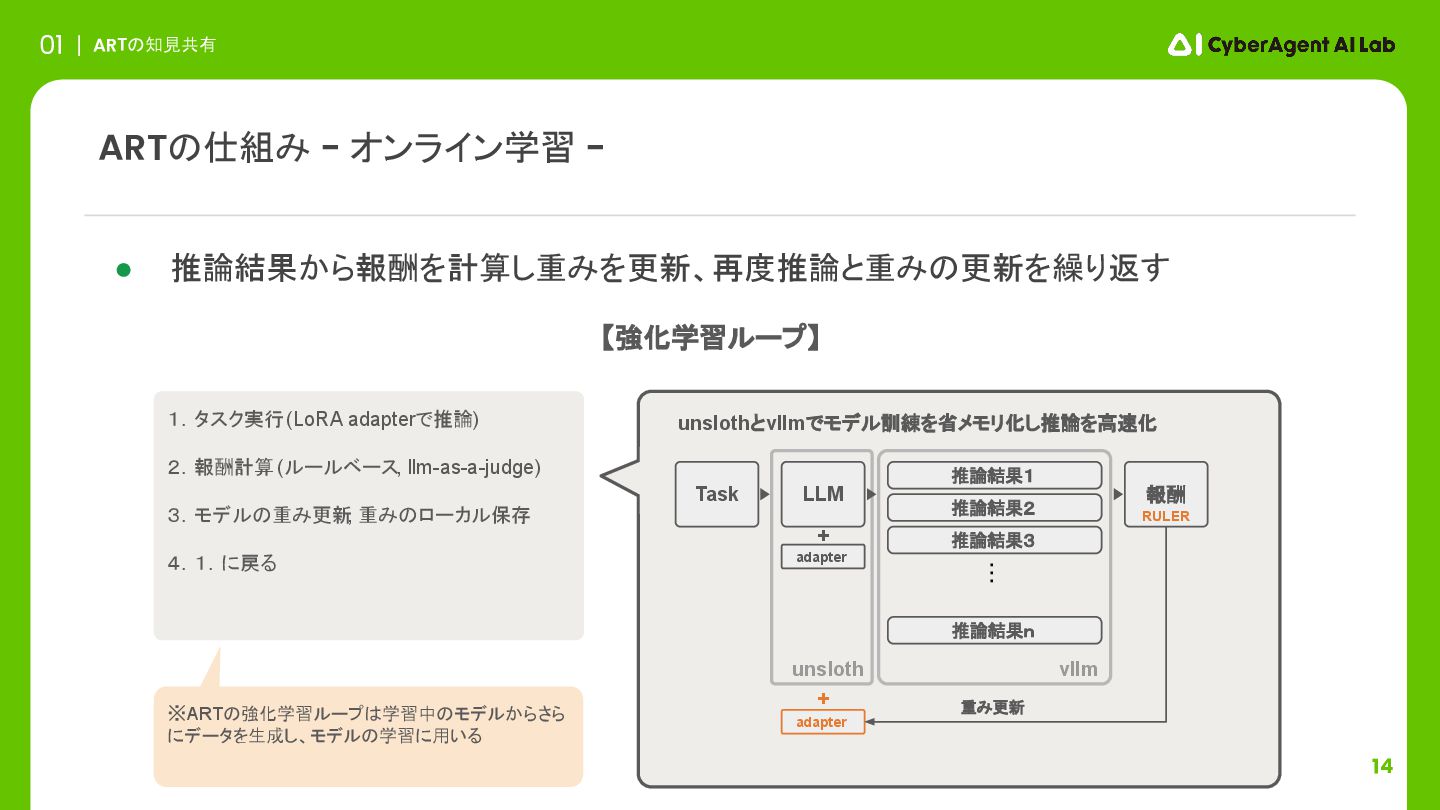Click the CyberAgent AI Lab logo

1281,45
